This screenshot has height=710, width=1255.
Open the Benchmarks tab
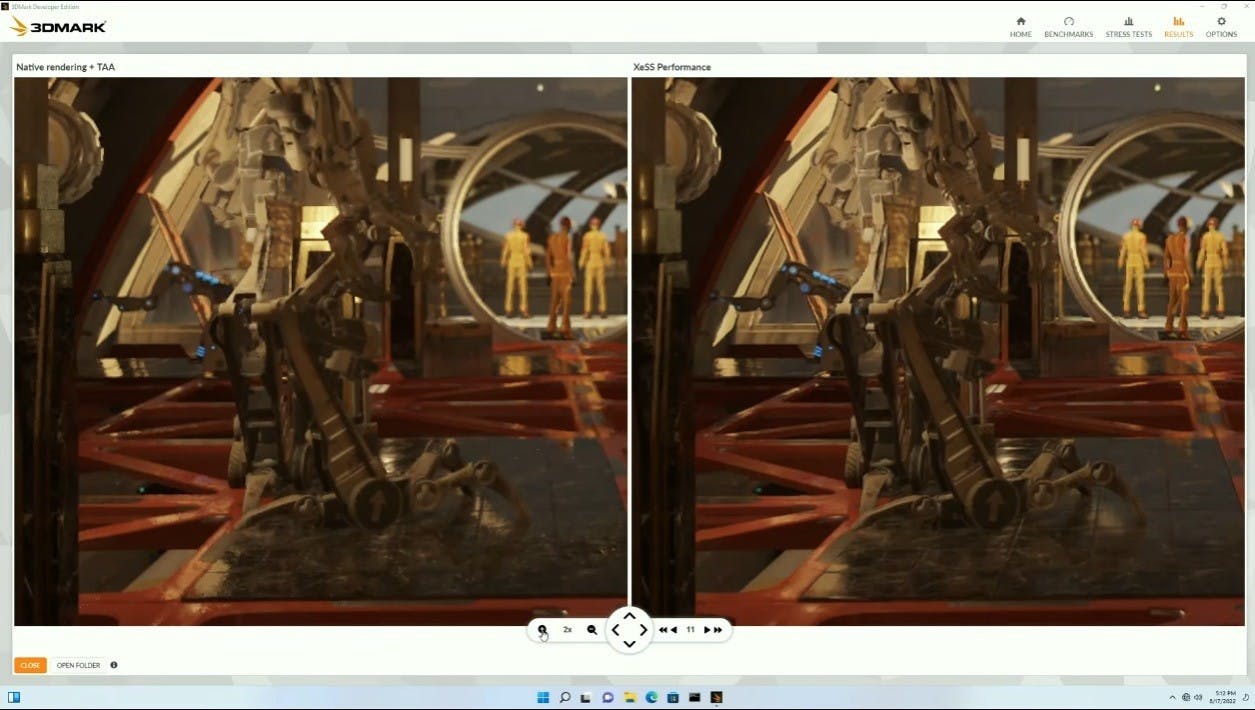1068,27
